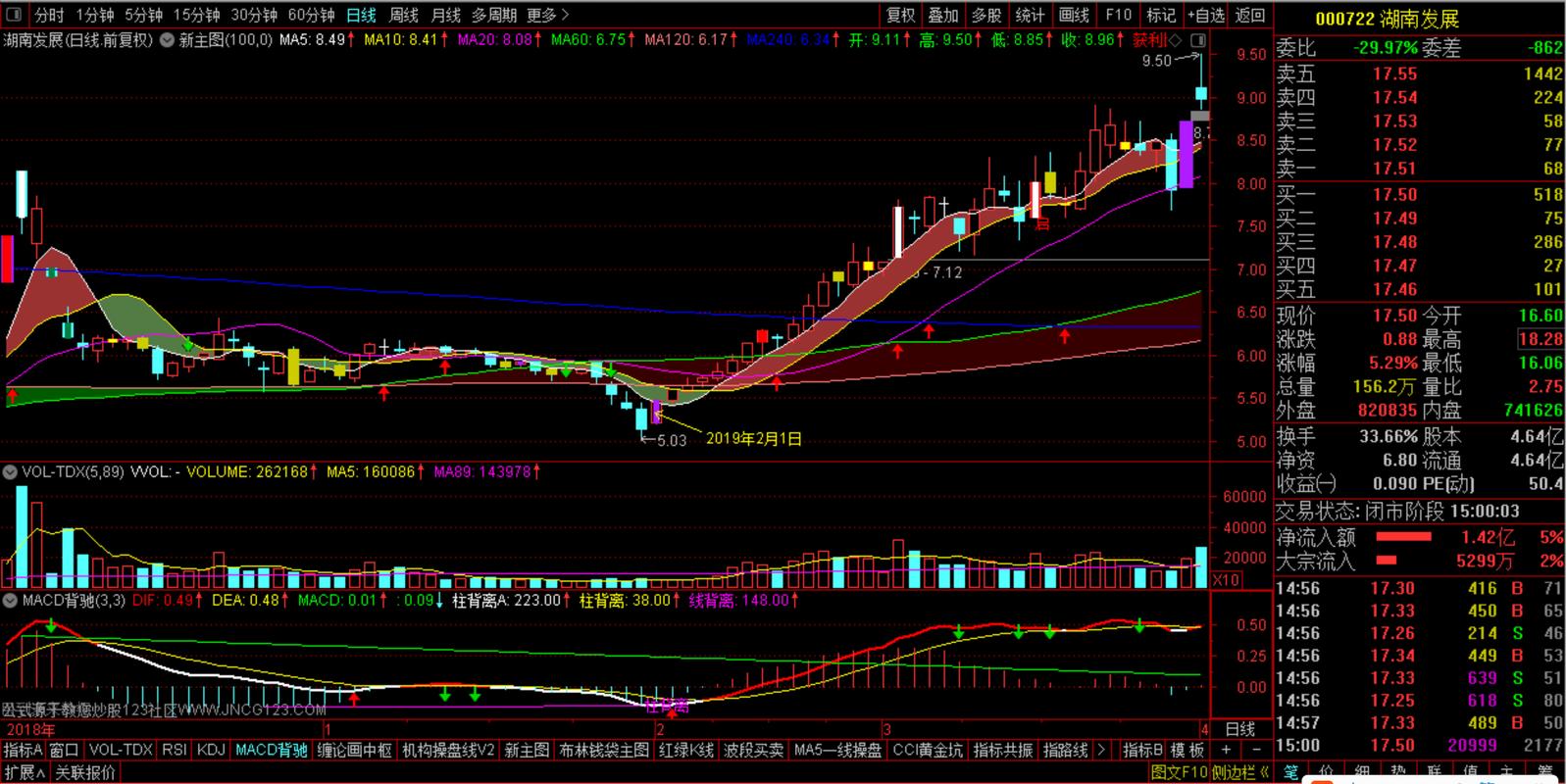Collapse the VOL-TDX indicator panel arrow
This screenshot has width=1566, height=784.
click(x=11, y=472)
